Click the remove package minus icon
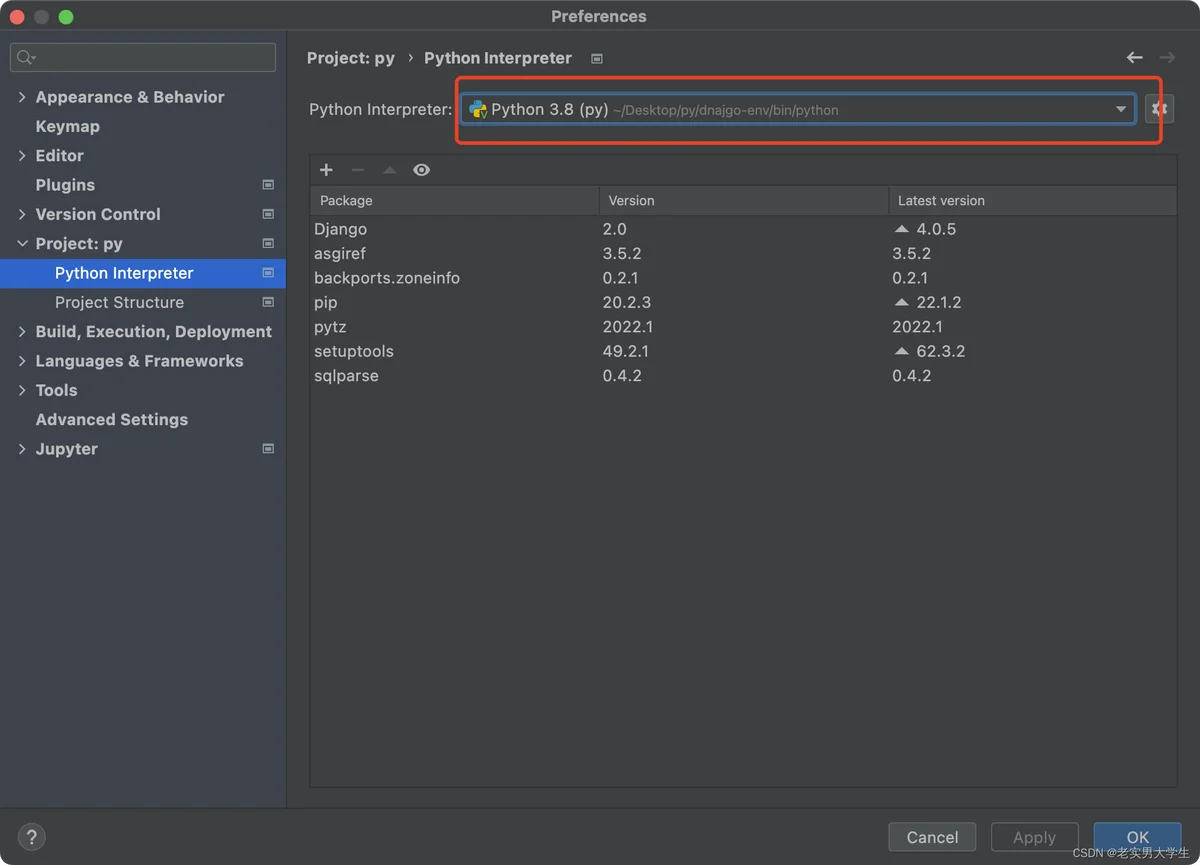Image resolution: width=1200 pixels, height=865 pixels. pyautogui.click(x=358, y=170)
